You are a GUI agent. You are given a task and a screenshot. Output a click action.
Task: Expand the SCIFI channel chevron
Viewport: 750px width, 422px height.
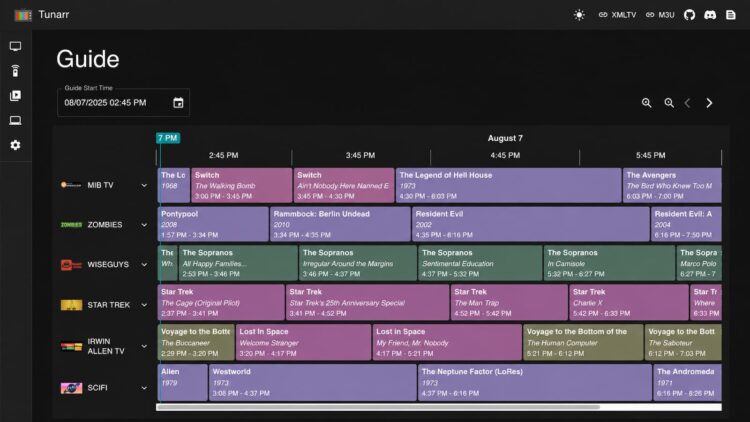coord(144,388)
